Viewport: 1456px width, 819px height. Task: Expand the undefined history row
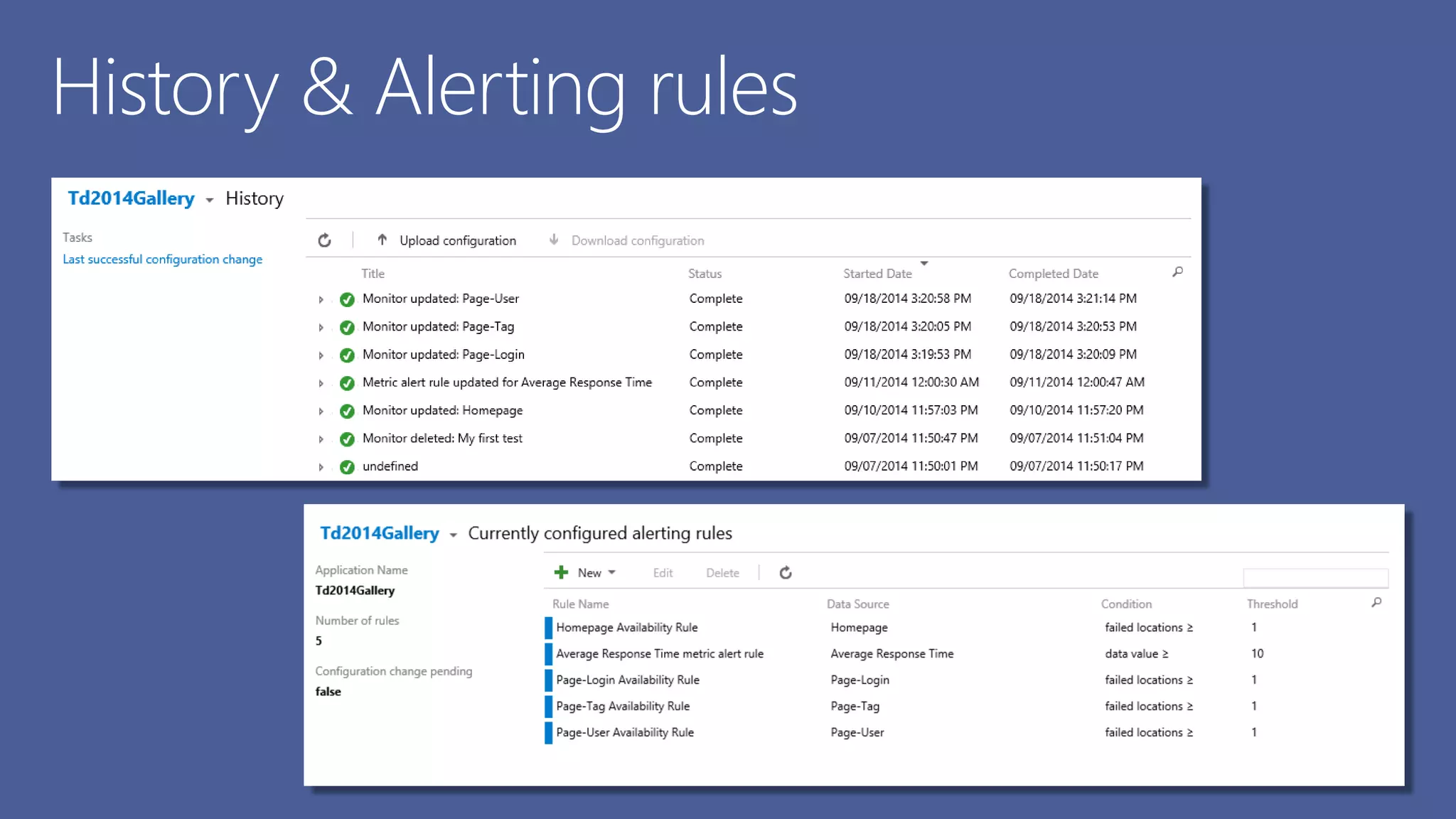pos(321,468)
